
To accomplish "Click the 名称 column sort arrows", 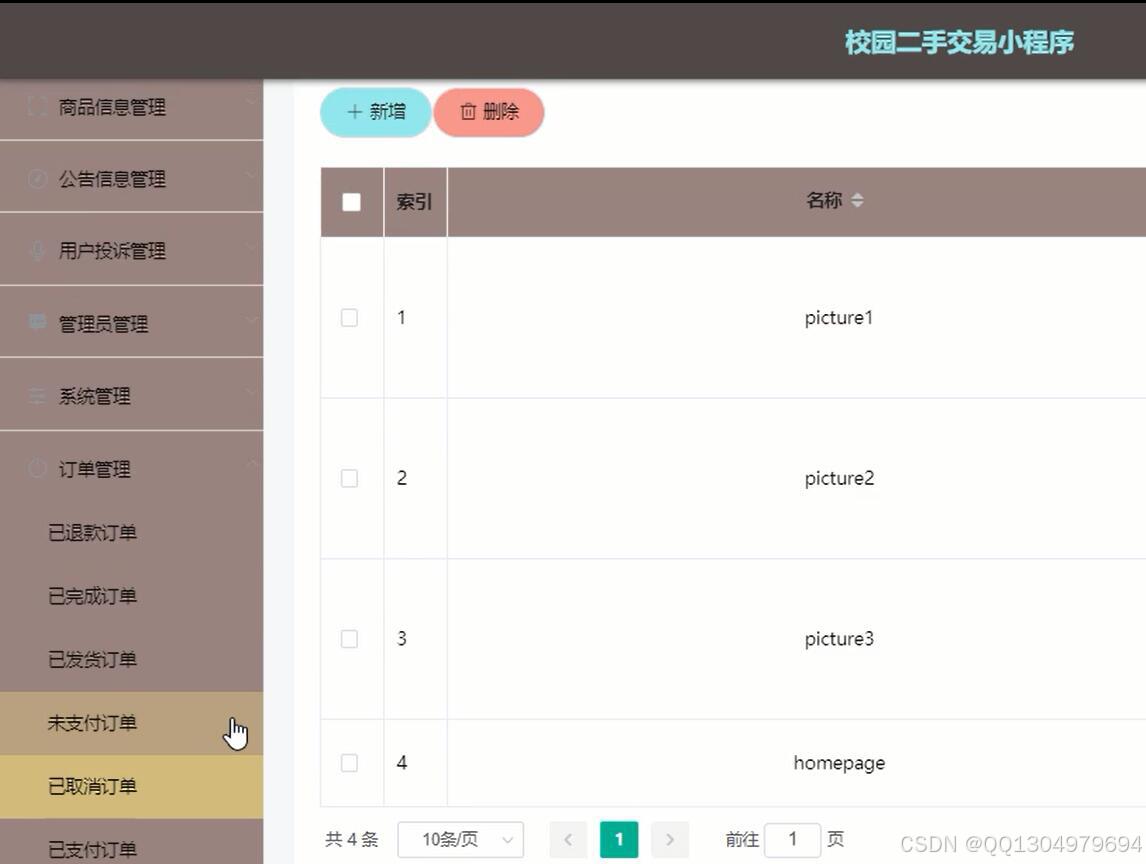I will (858, 200).
